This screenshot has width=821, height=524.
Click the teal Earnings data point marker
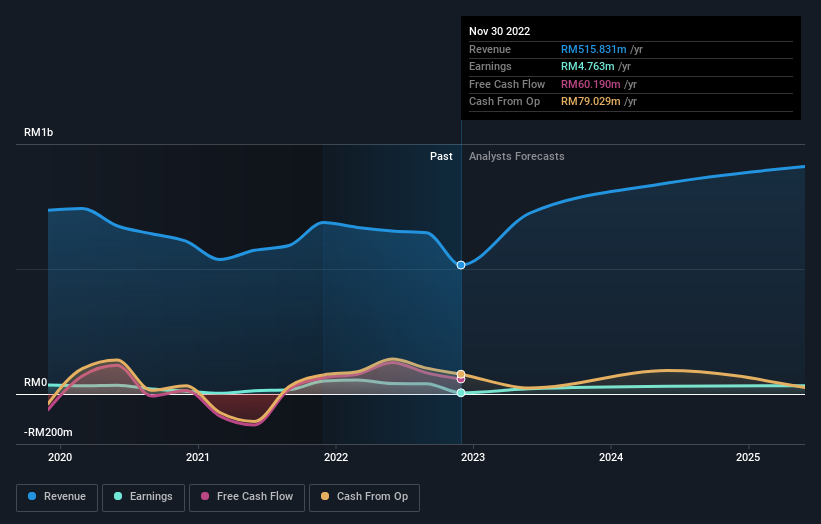click(461, 393)
